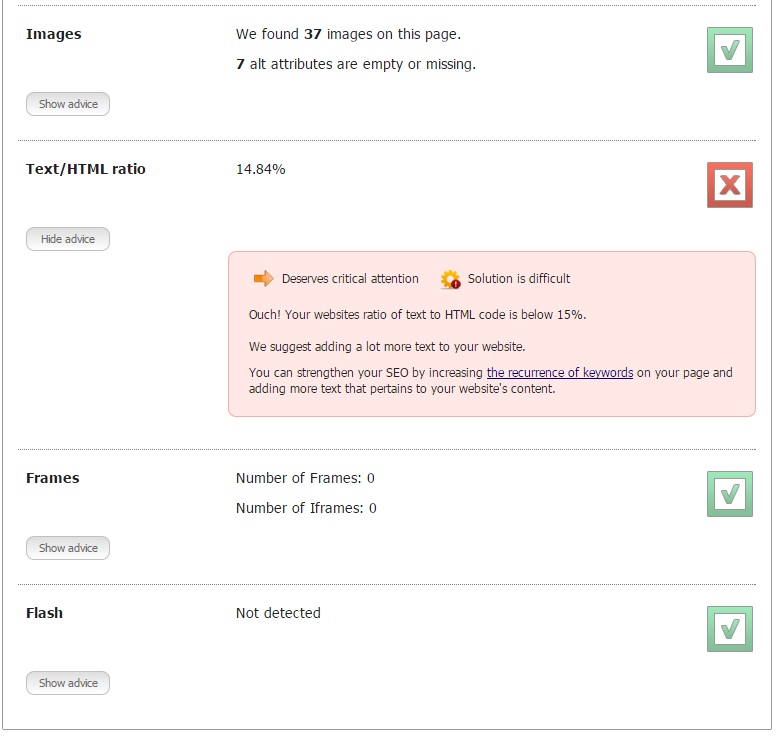Screen dimensions: 777x738
Task: Click the 7 alt attributes missing message
Action: pyautogui.click(x=356, y=64)
